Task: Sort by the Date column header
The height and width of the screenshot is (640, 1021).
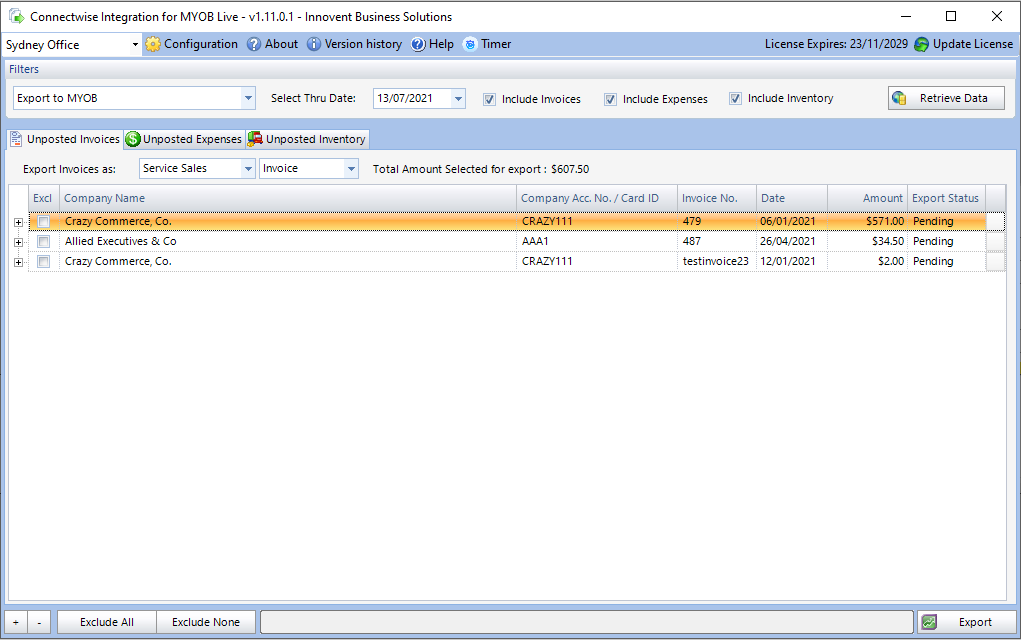Action: (792, 199)
